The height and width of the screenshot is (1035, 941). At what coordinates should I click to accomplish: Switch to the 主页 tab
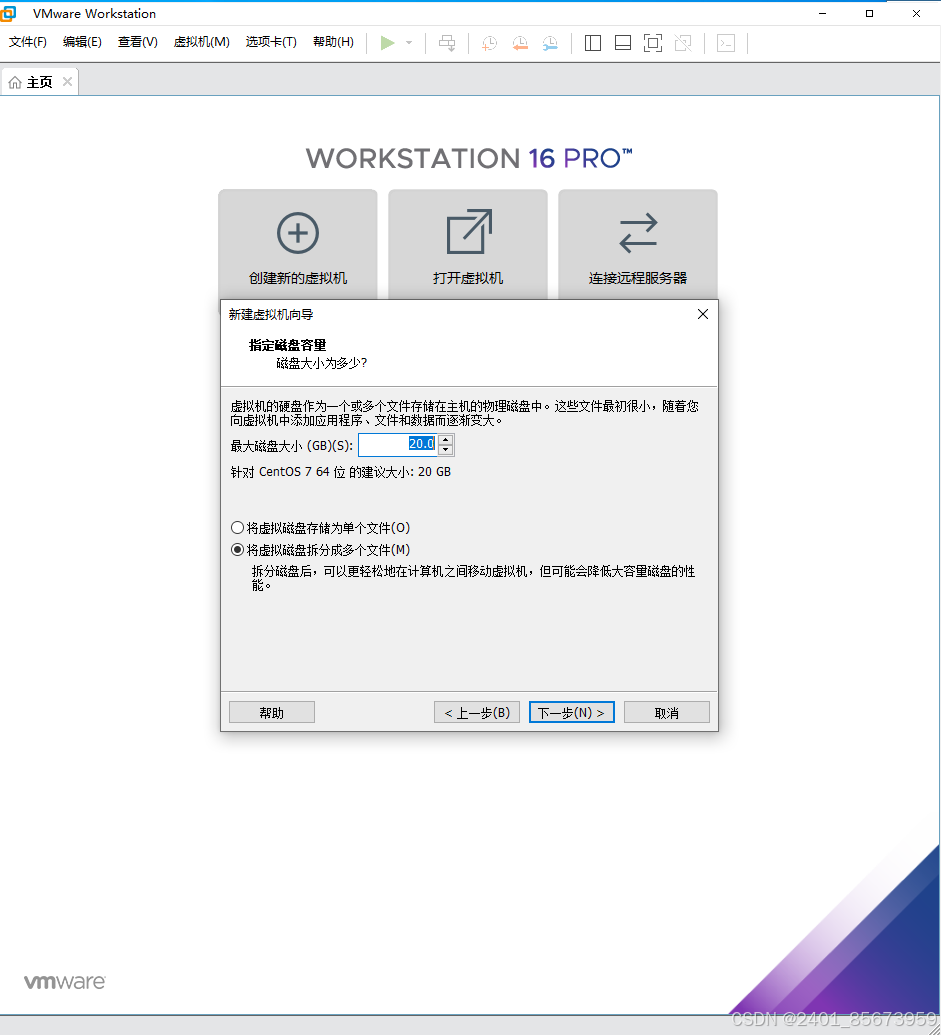click(39, 82)
